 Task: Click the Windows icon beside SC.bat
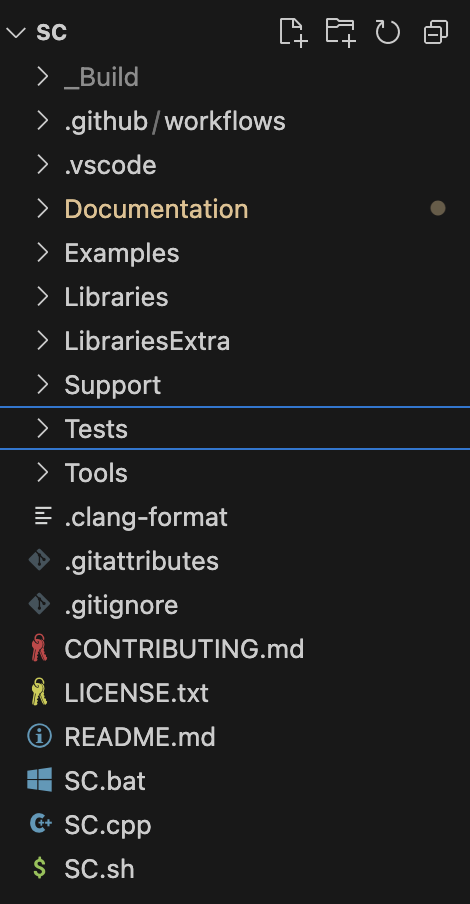click(40, 780)
